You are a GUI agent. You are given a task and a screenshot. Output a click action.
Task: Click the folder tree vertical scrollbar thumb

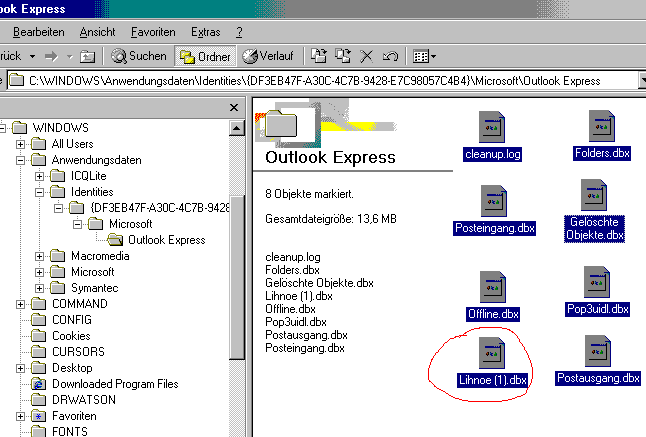(236, 278)
